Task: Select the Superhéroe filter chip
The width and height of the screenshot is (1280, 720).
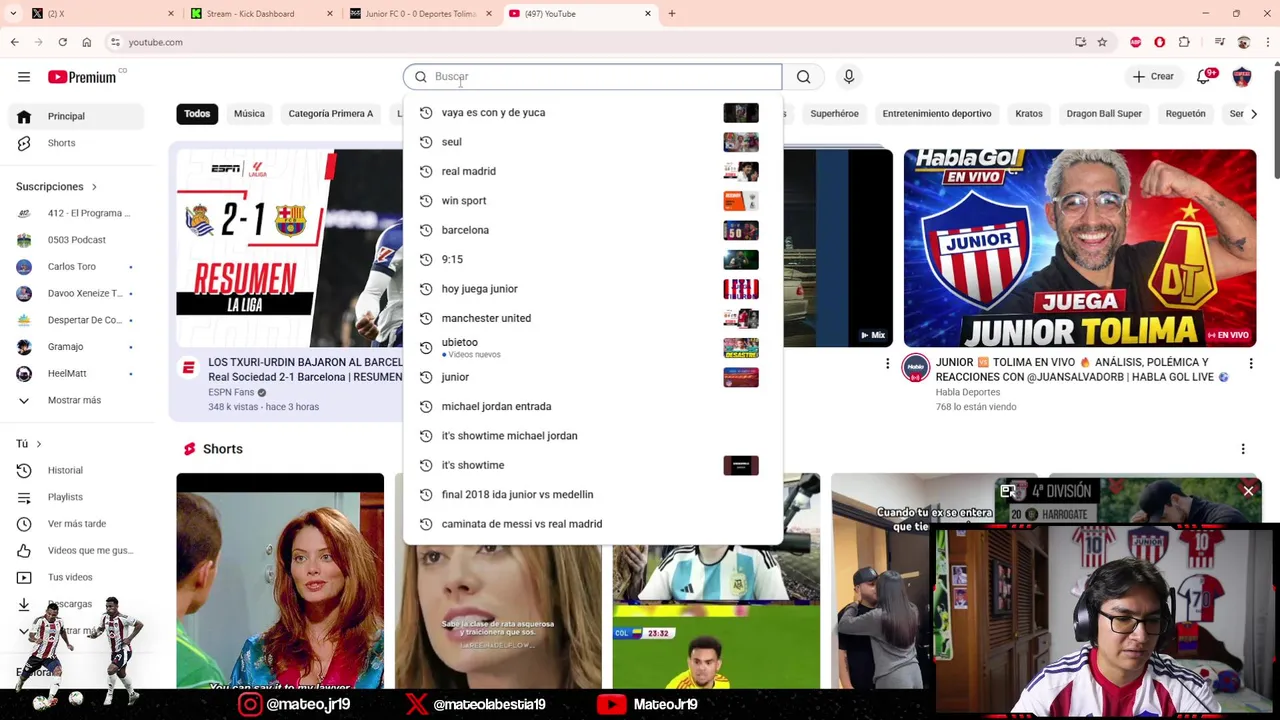Action: [834, 114]
